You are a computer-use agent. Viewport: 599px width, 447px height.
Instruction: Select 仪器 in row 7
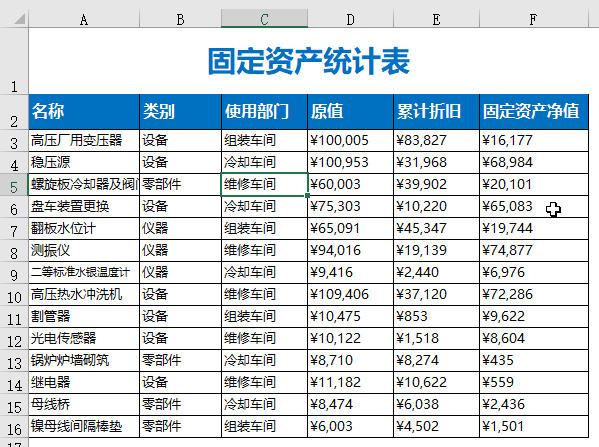pos(180,229)
